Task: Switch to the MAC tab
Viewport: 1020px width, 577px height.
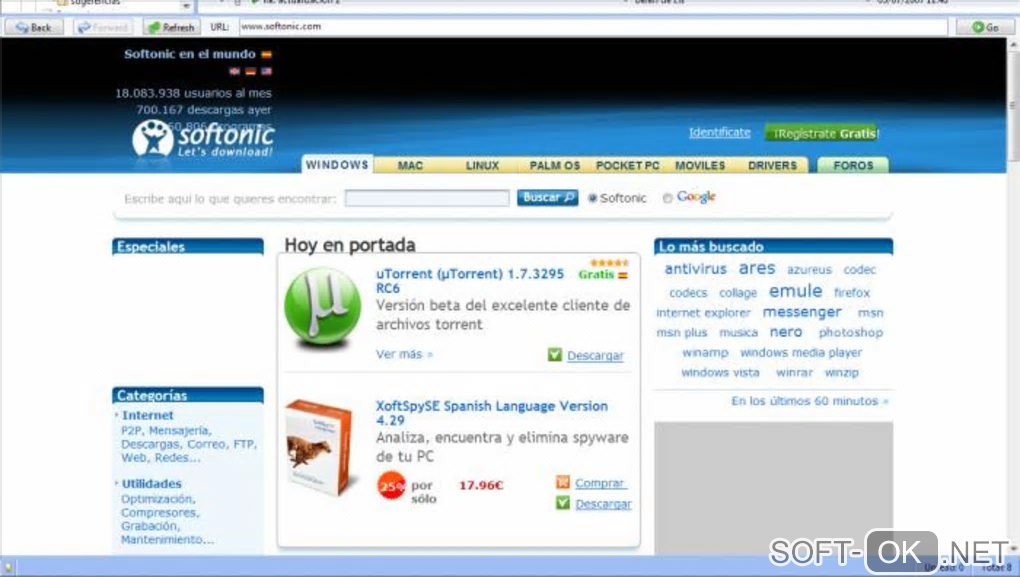Action: [410, 165]
